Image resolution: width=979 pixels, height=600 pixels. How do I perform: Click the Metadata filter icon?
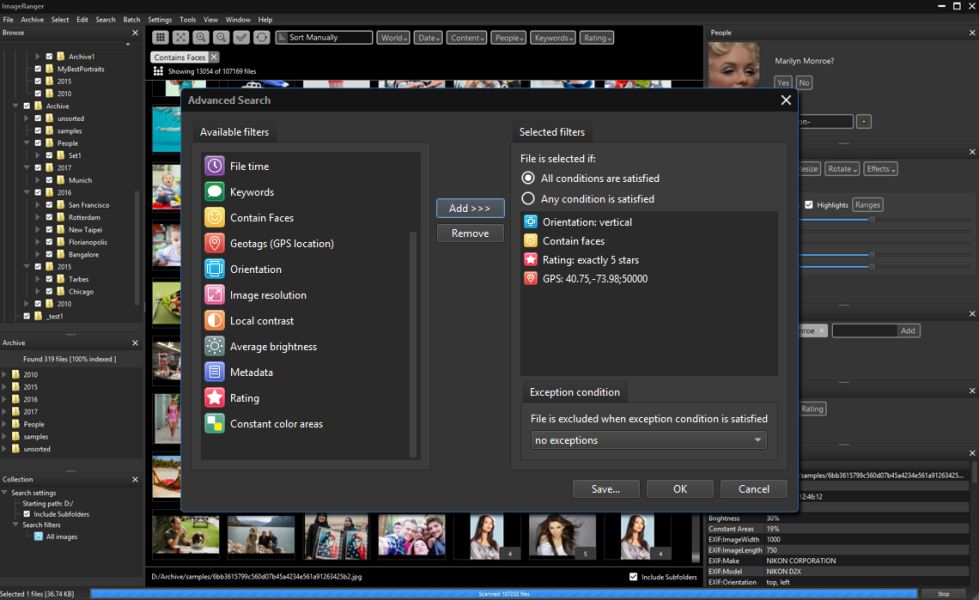click(214, 372)
